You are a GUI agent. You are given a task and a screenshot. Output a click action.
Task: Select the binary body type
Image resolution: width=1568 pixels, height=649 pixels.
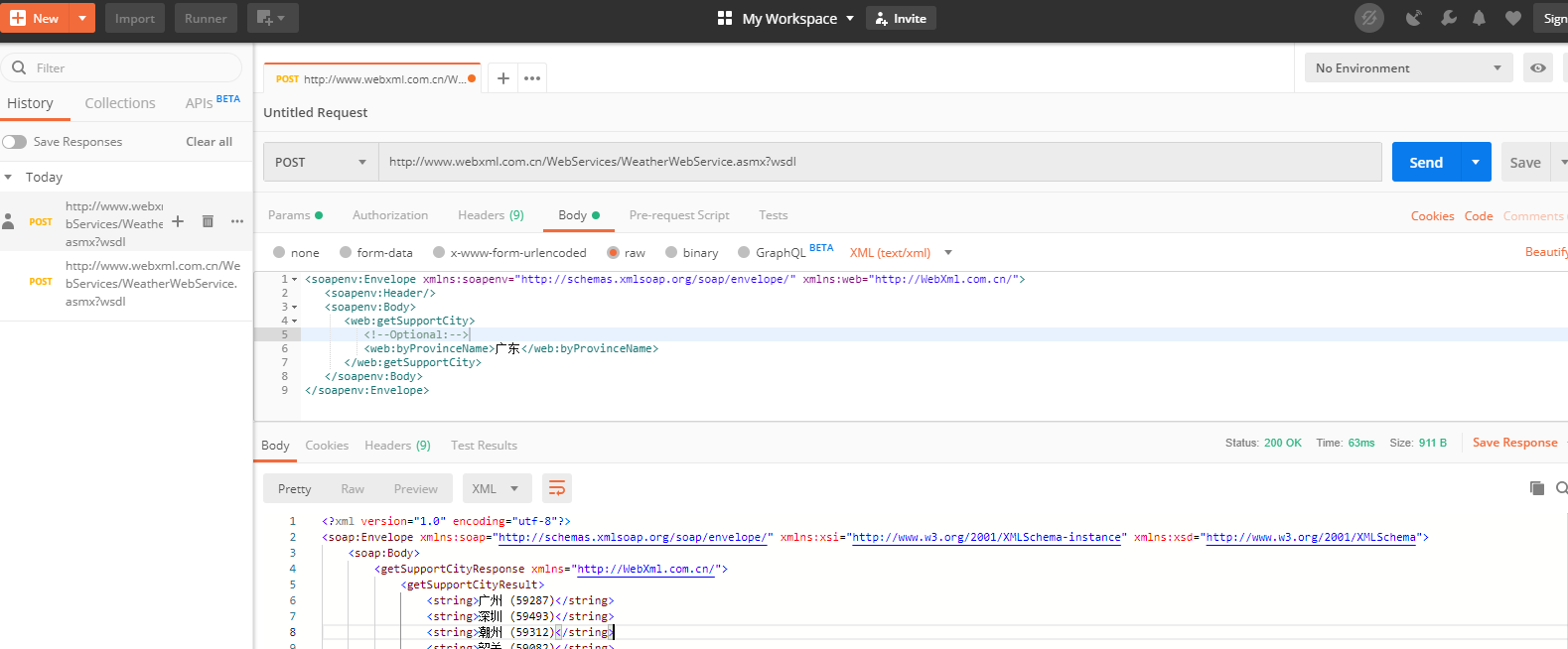[671, 252]
